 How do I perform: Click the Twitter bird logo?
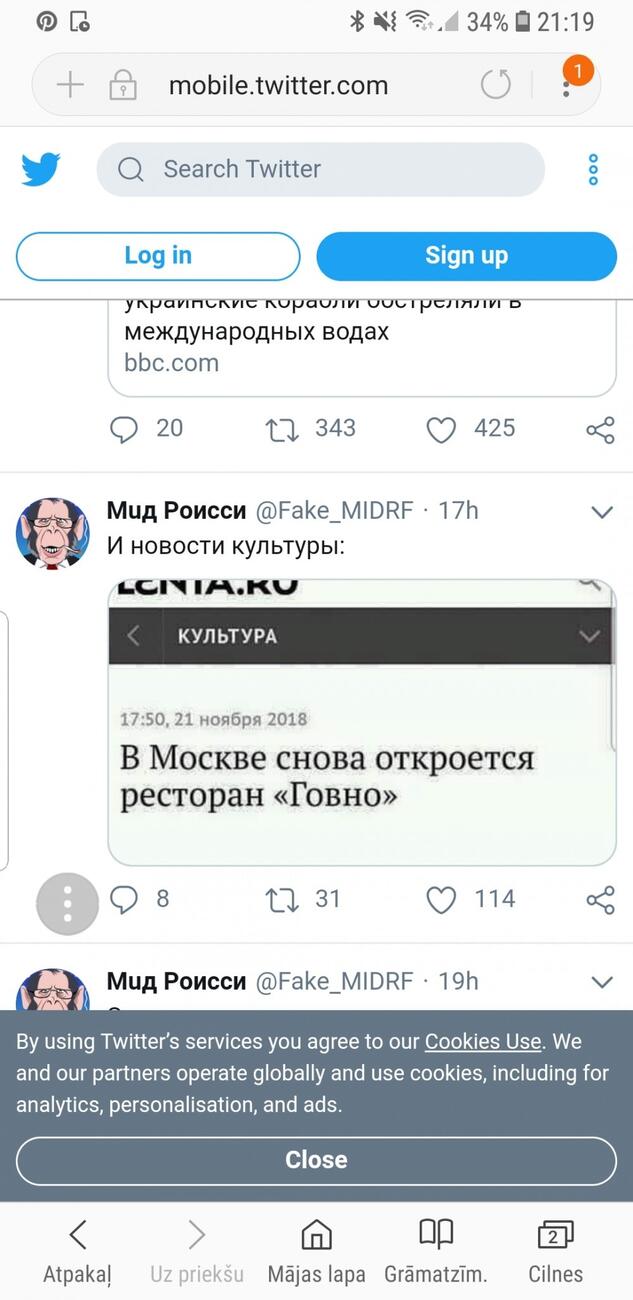coord(41,170)
